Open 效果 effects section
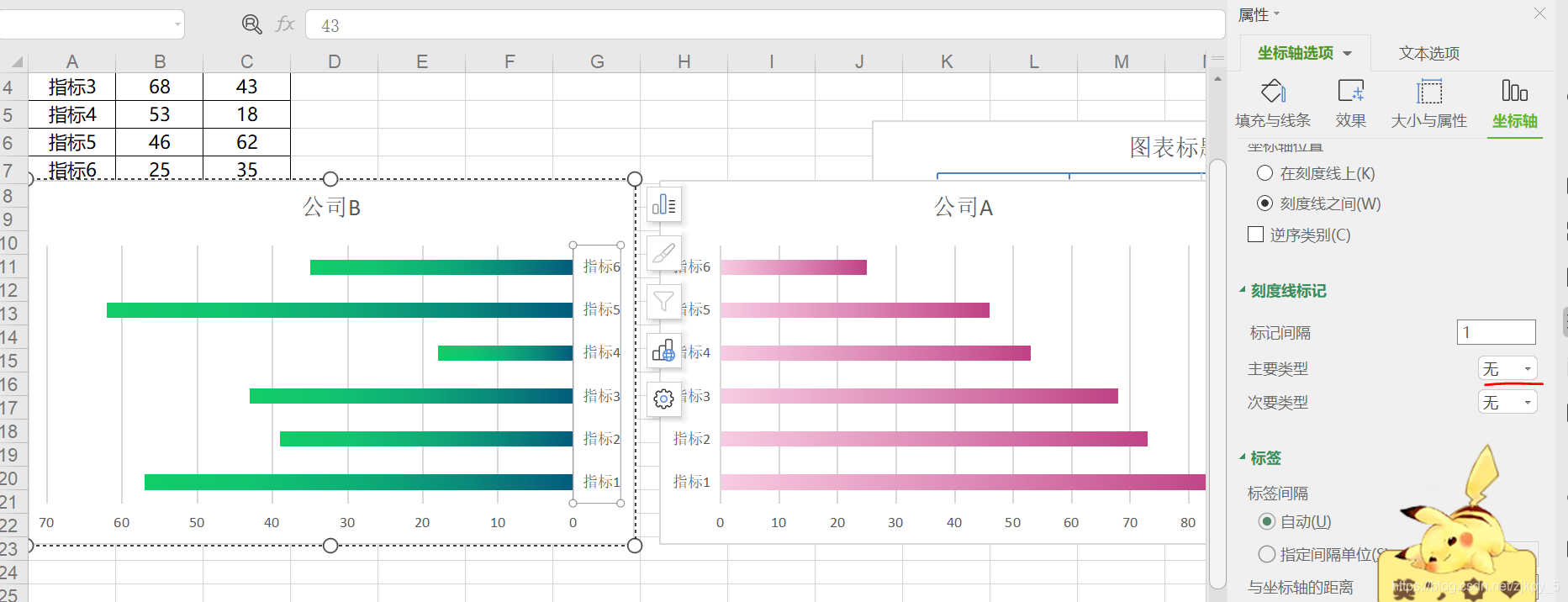Viewport: 1568px width, 602px height. pos(1351,104)
